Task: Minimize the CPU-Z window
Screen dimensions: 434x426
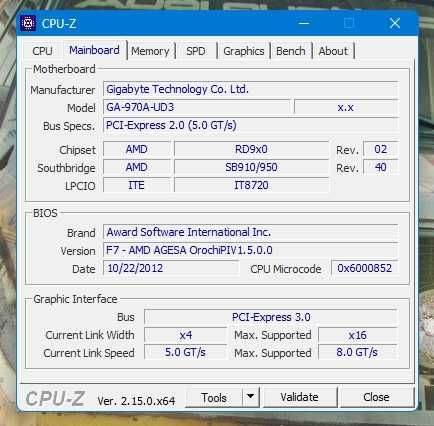Action: (x=304, y=23)
